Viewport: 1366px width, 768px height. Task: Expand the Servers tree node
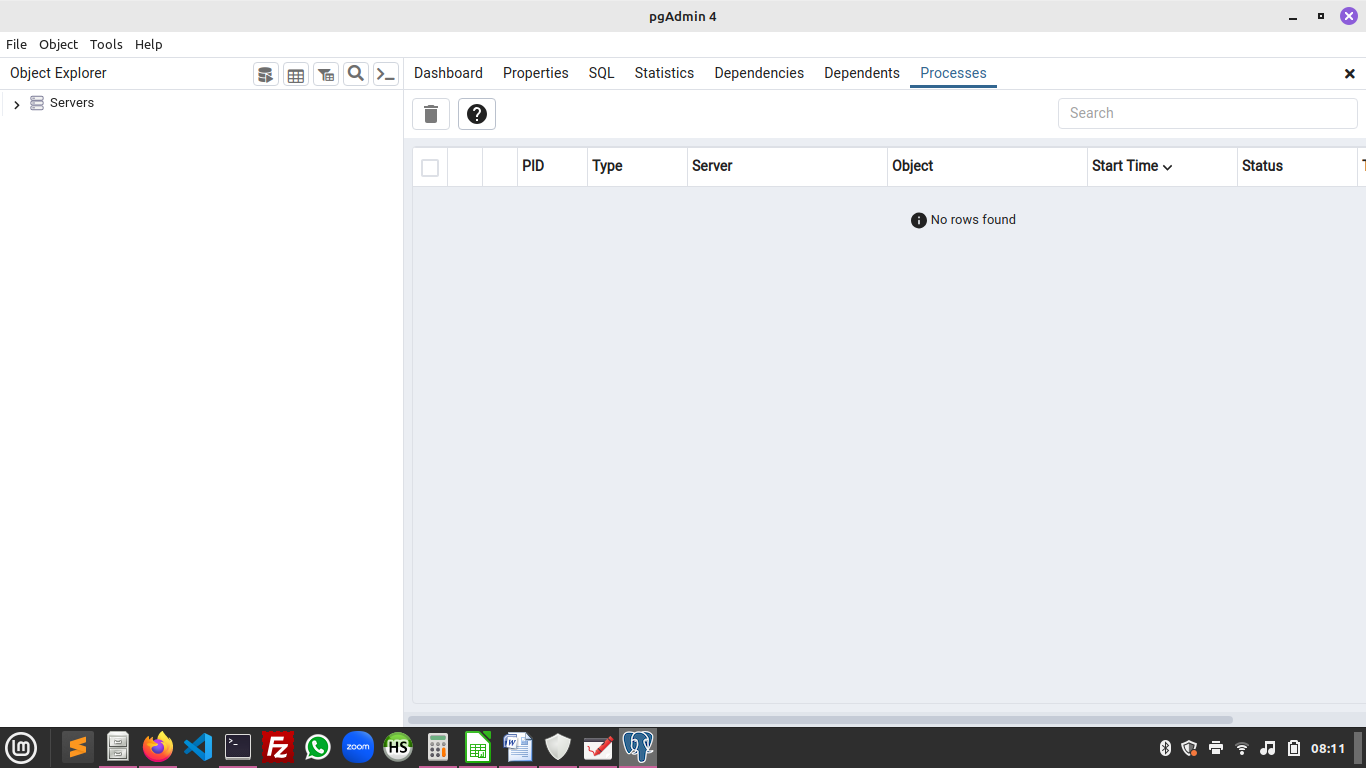[17, 104]
